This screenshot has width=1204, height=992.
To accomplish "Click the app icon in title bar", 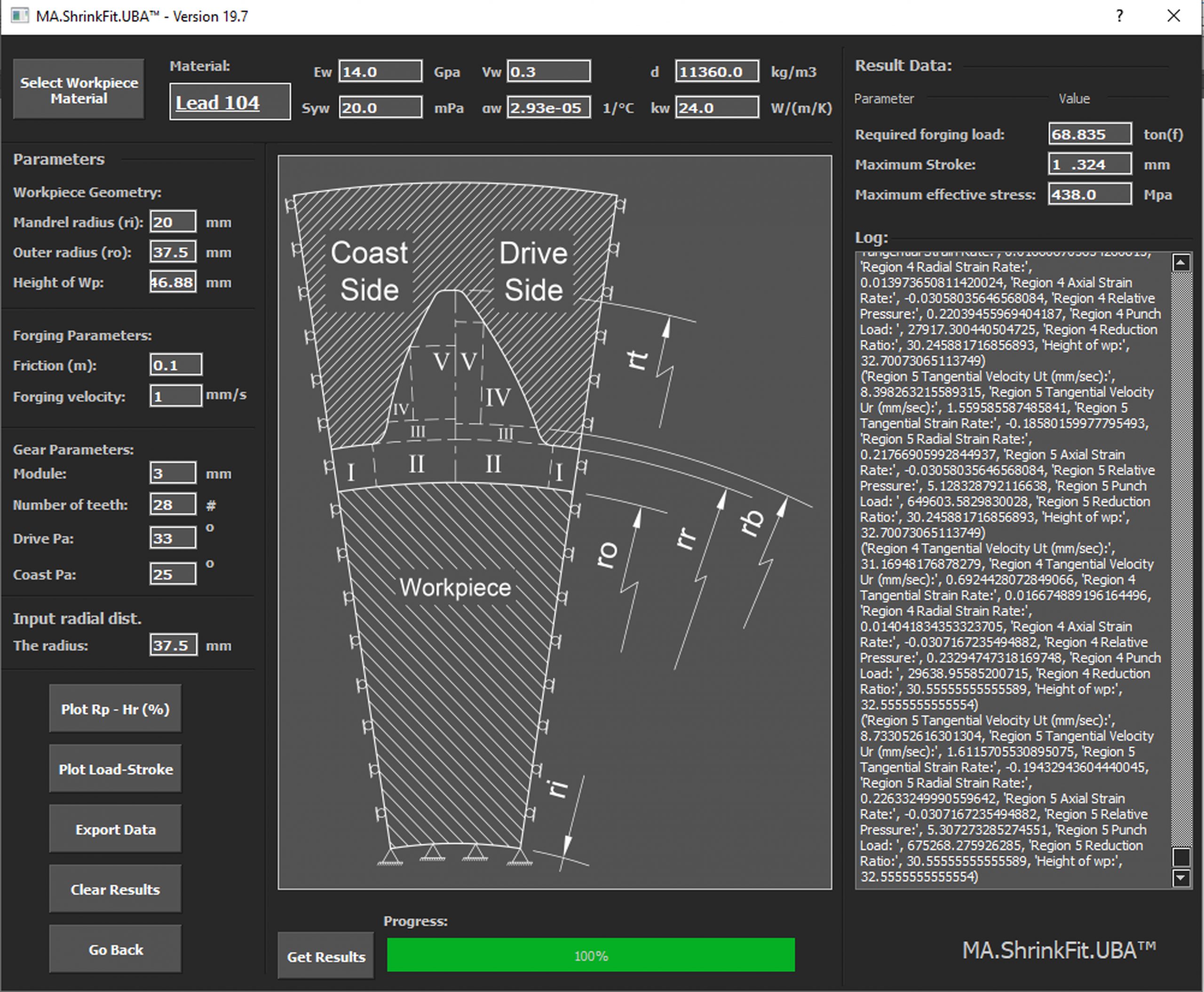I will (19, 16).
